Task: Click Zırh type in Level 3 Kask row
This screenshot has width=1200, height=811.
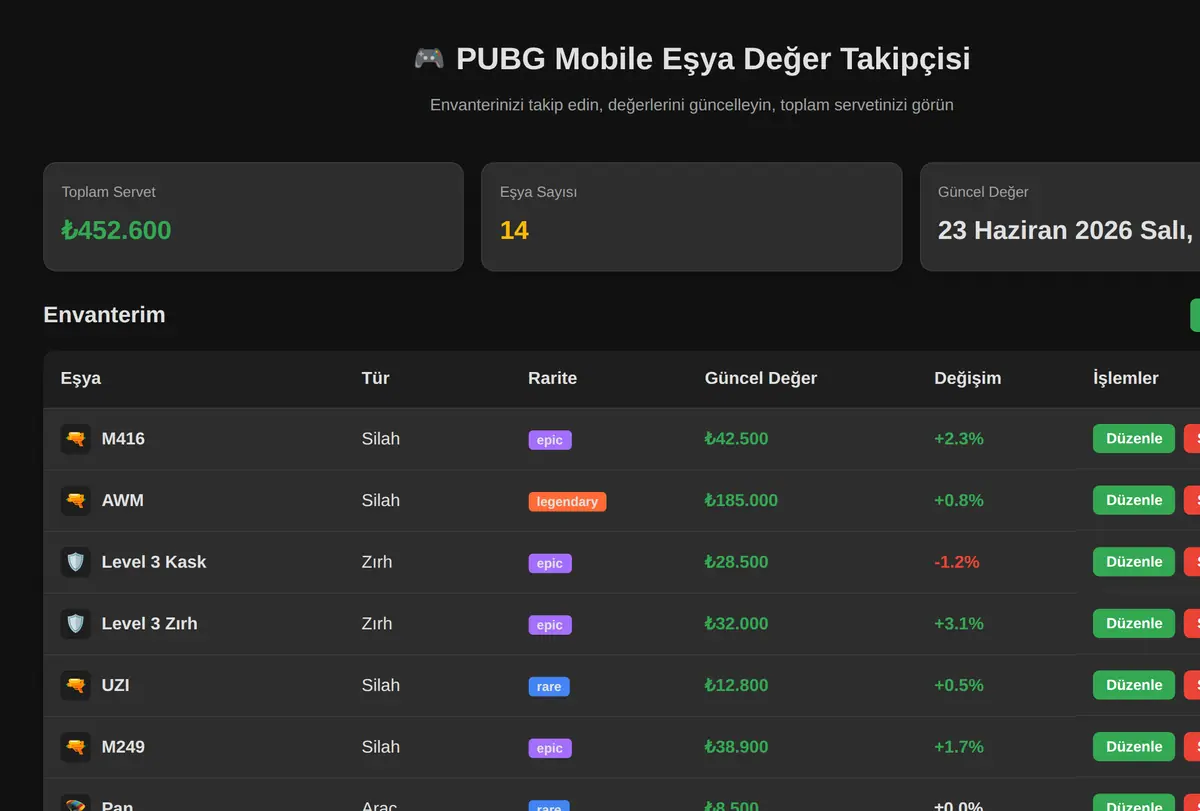Action: coord(377,562)
